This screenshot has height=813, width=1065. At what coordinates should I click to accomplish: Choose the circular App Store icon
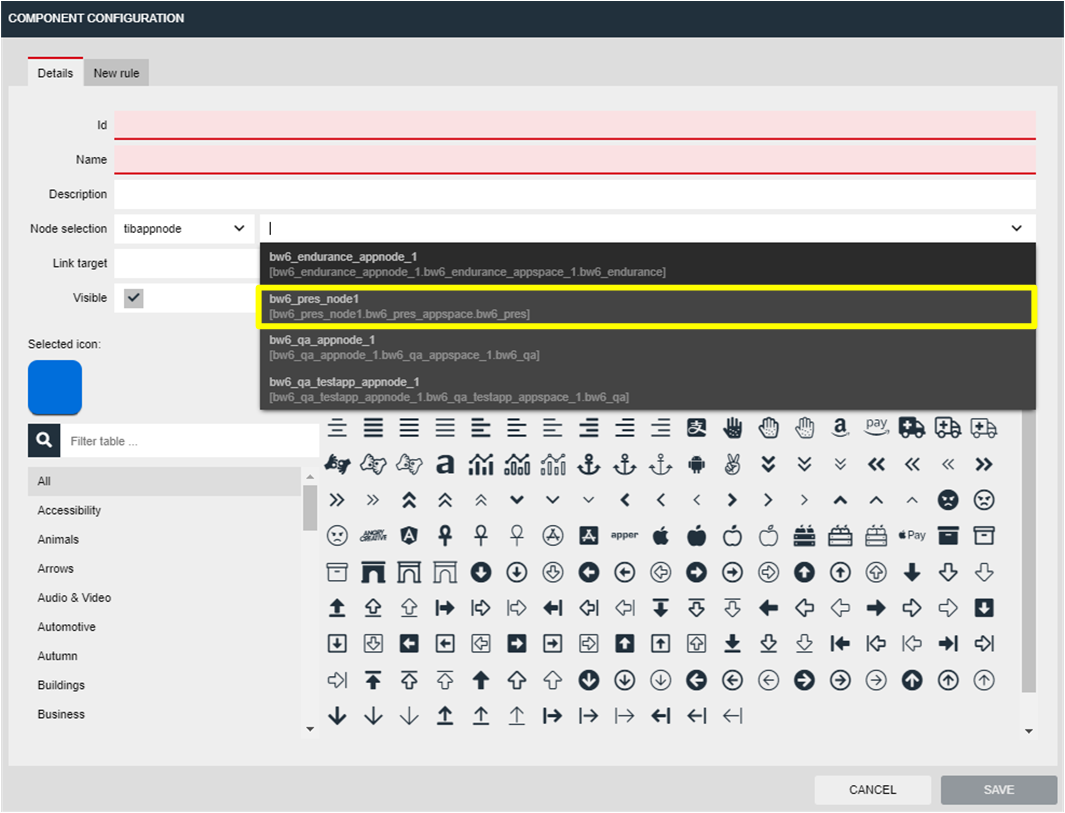(553, 536)
